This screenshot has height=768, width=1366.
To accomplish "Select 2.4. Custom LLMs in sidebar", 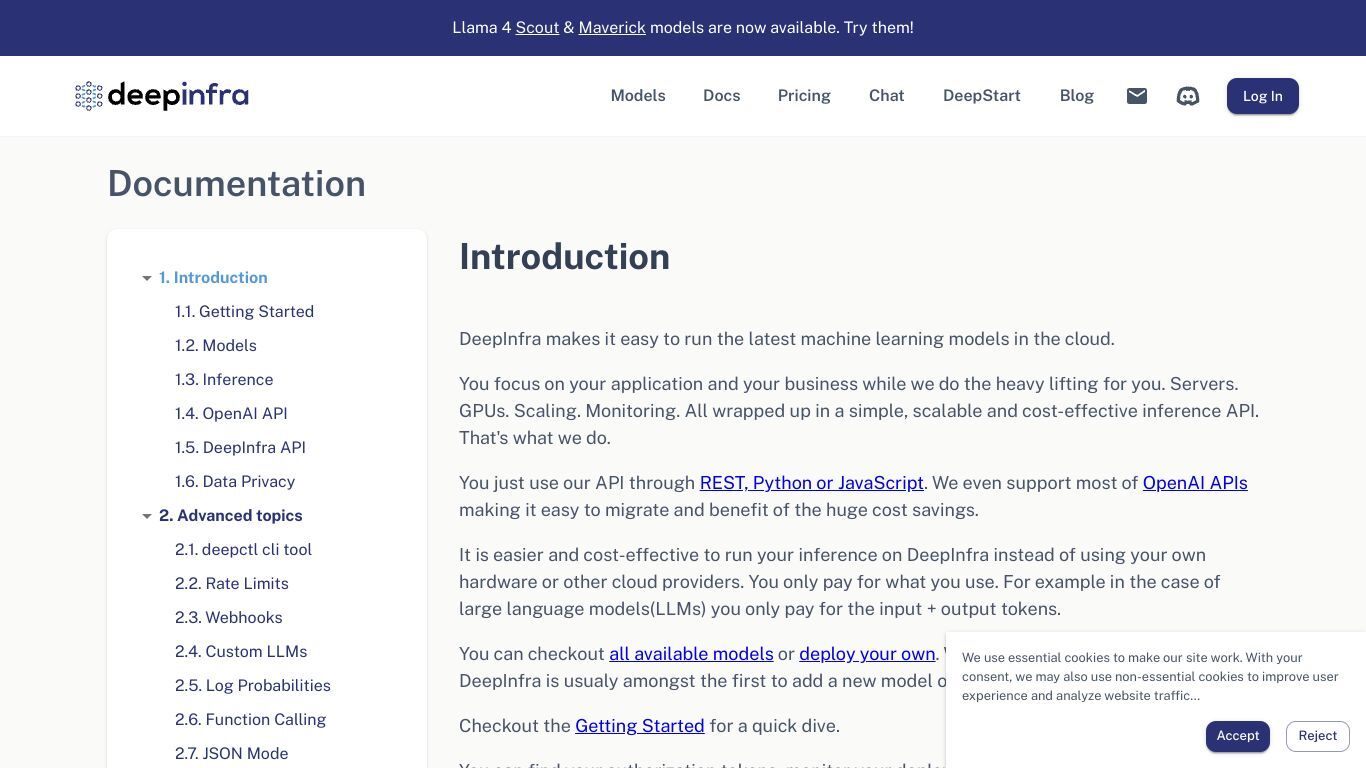I will [241, 652].
